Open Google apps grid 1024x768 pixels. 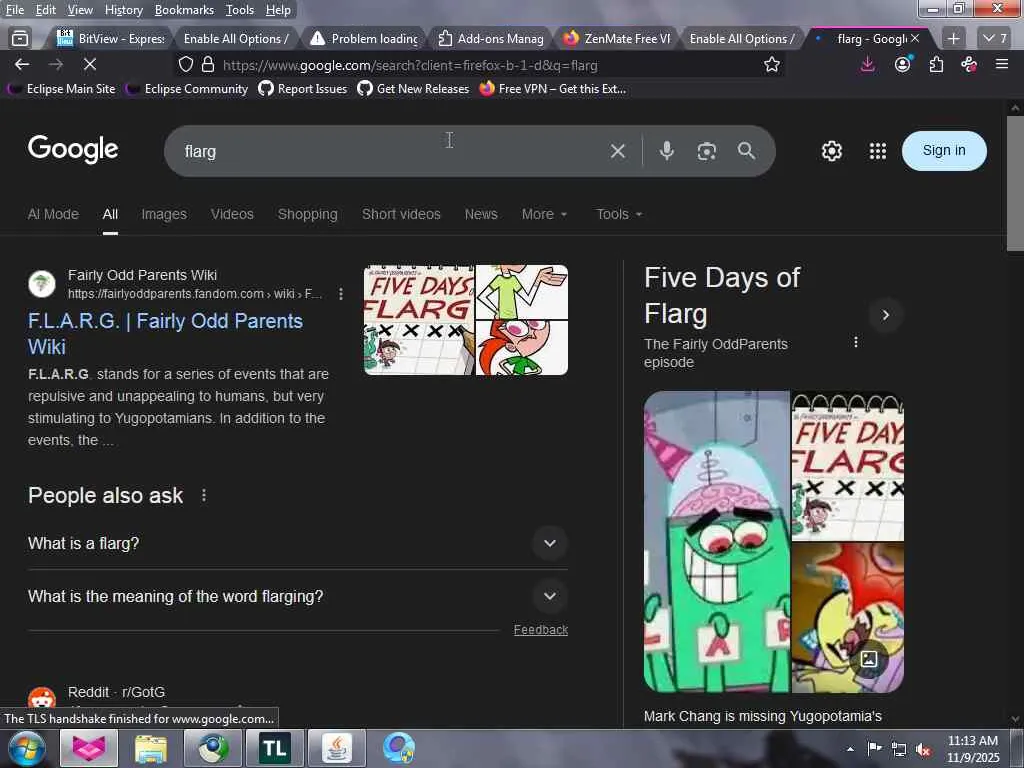878,151
